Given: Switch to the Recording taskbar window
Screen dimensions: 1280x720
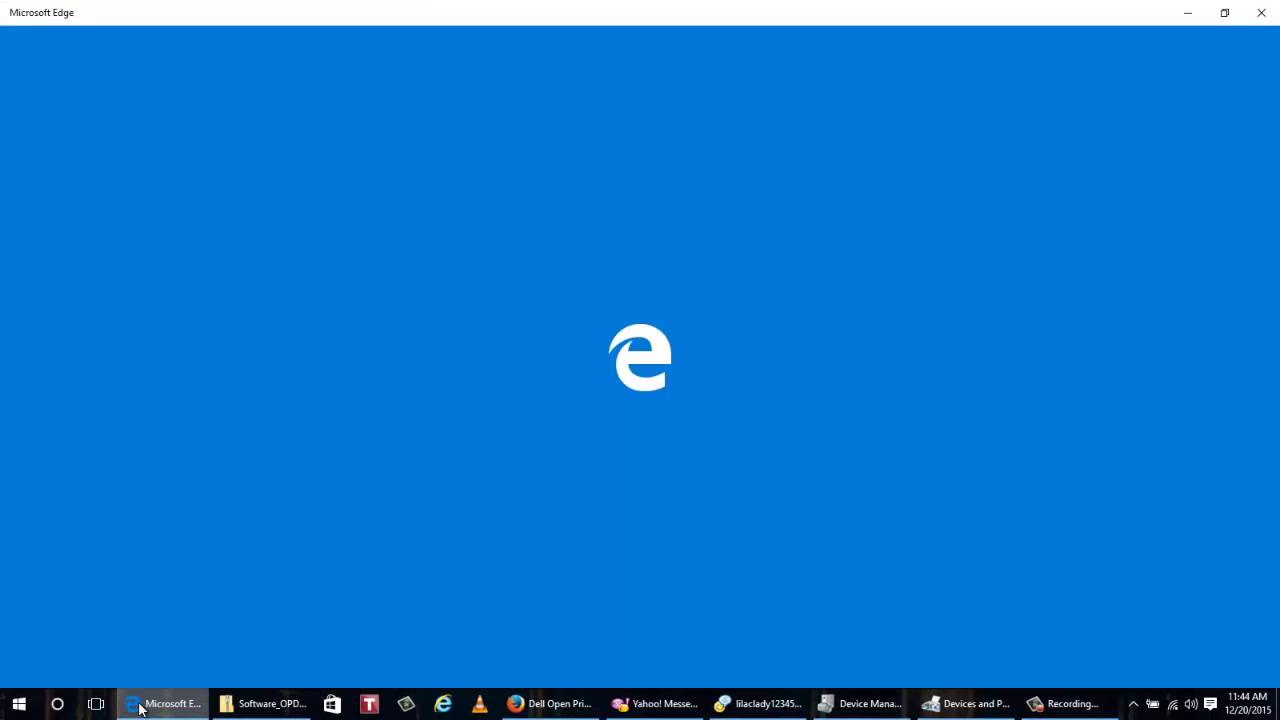Looking at the screenshot, I should [1069, 704].
